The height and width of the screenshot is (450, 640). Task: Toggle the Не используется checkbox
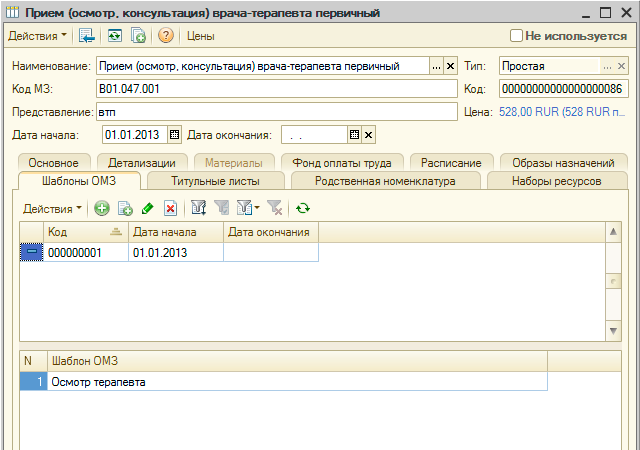[516, 35]
